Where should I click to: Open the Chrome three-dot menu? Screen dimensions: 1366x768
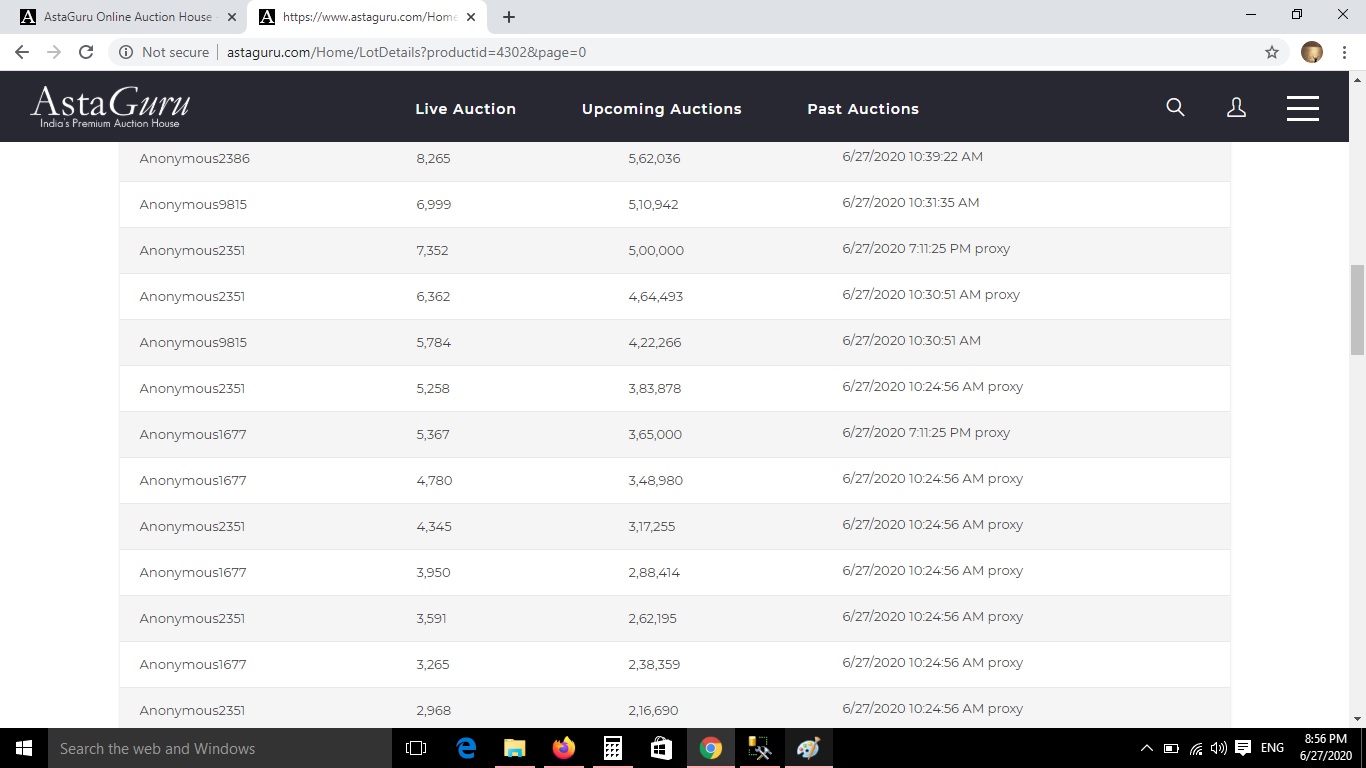click(x=1343, y=52)
